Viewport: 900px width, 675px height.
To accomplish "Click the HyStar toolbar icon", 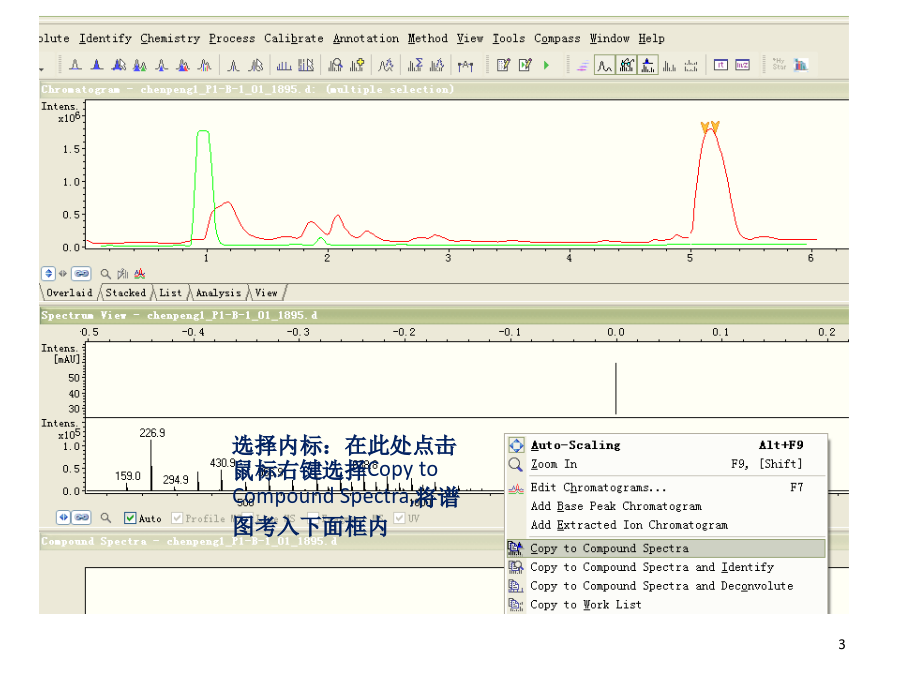I will (x=779, y=64).
